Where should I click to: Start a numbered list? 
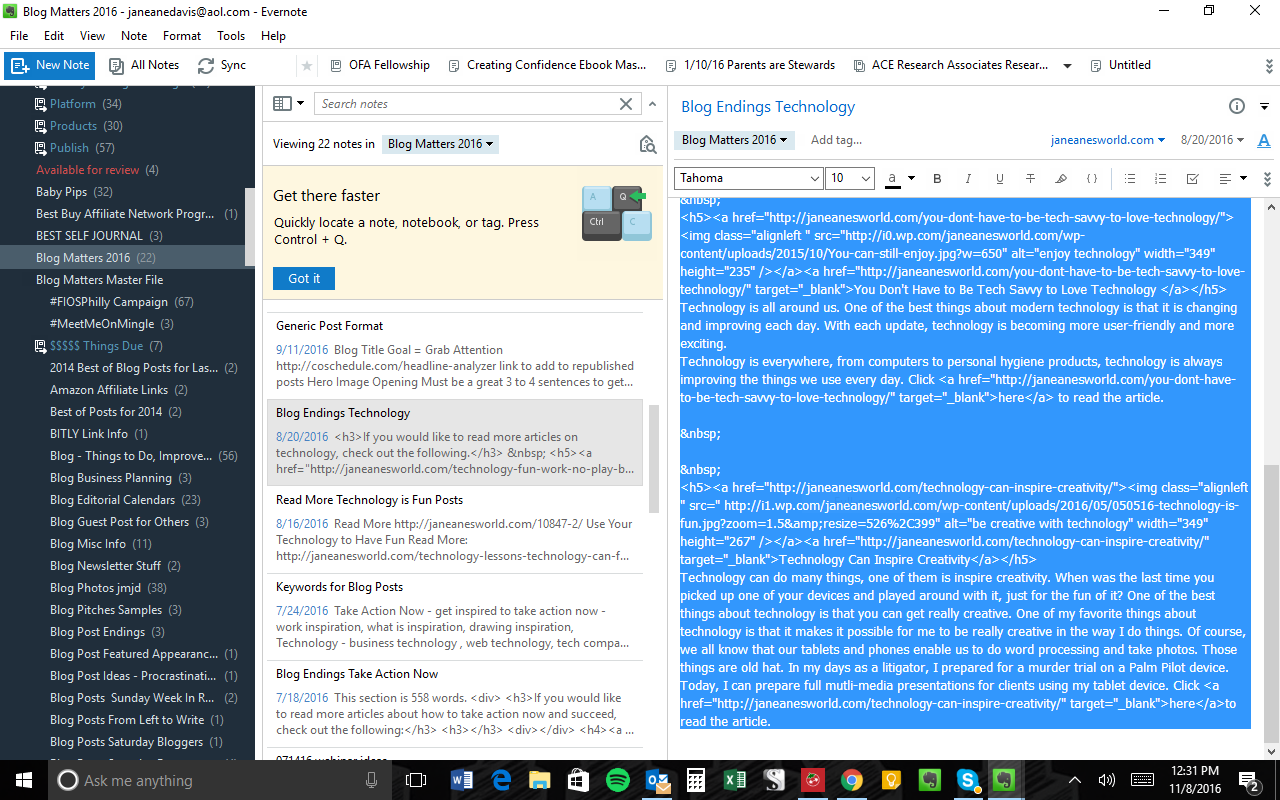point(1161,179)
